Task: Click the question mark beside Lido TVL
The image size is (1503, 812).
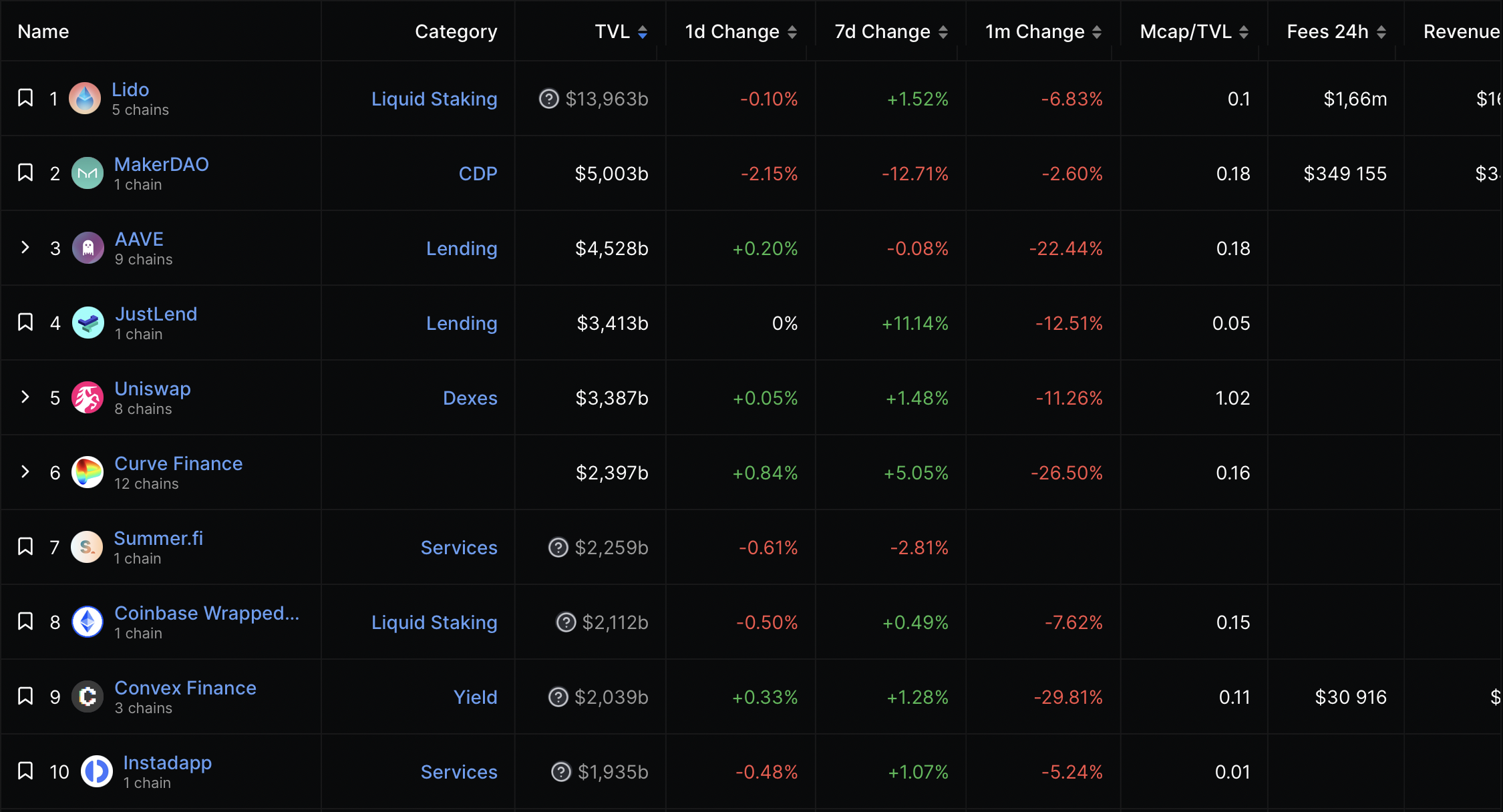Action: (x=548, y=99)
